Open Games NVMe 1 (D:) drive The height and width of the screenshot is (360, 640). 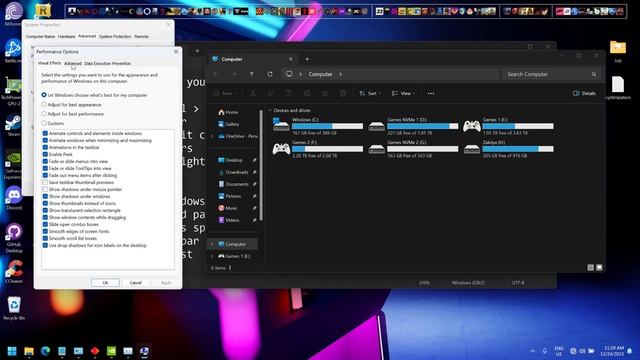(413, 126)
